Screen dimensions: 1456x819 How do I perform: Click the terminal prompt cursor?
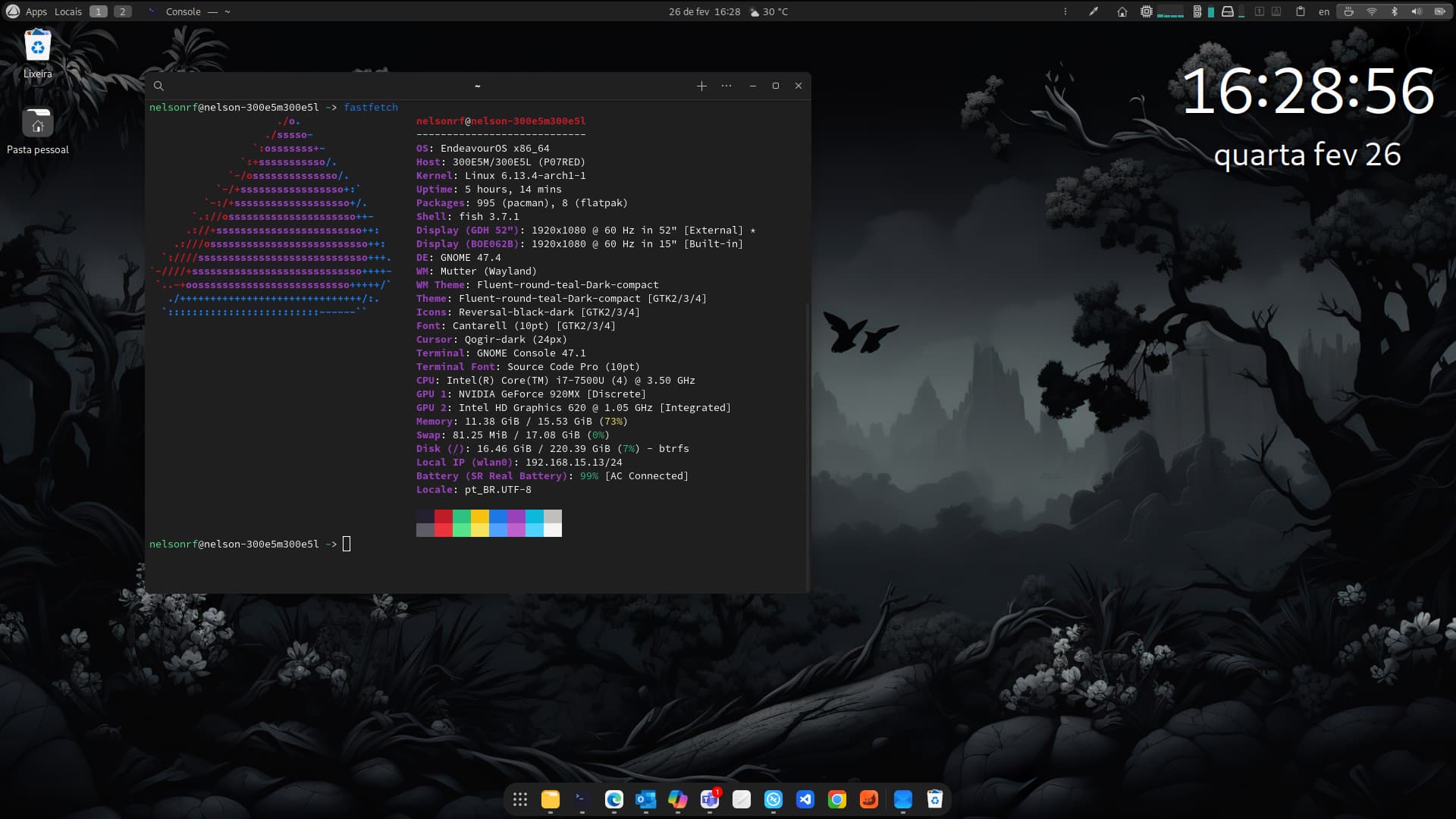pos(347,544)
